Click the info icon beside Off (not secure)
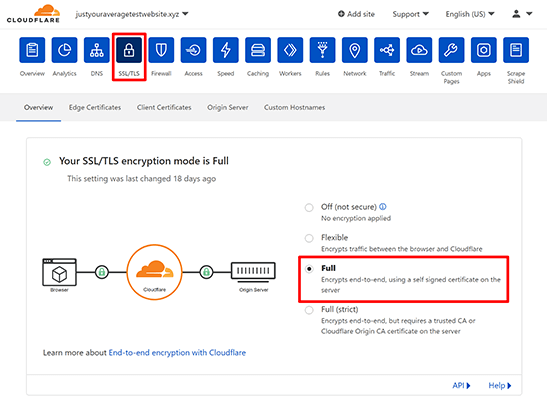Image resolution: width=547 pixels, height=400 pixels. (383, 206)
